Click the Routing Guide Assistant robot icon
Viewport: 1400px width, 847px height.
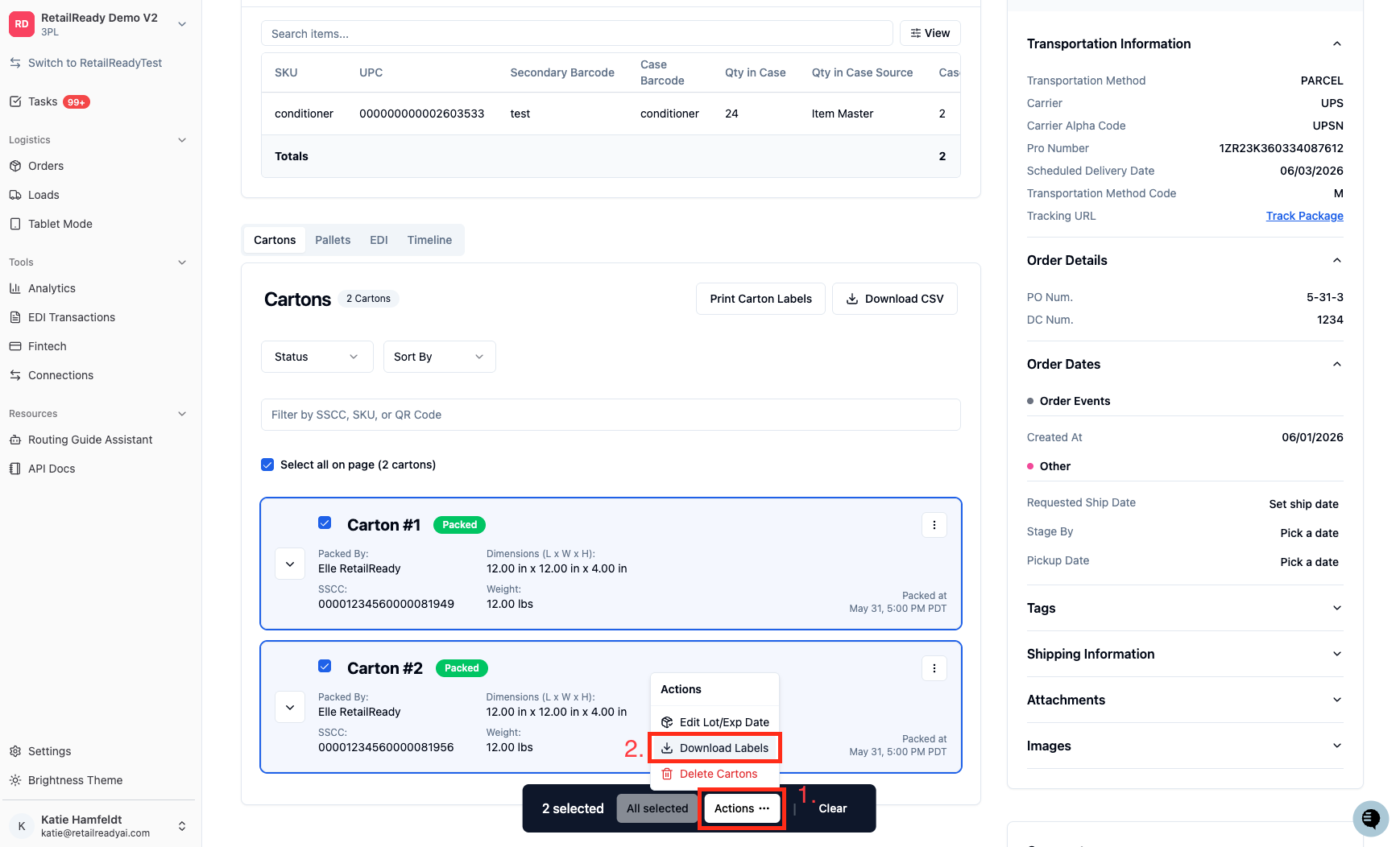(x=14, y=440)
